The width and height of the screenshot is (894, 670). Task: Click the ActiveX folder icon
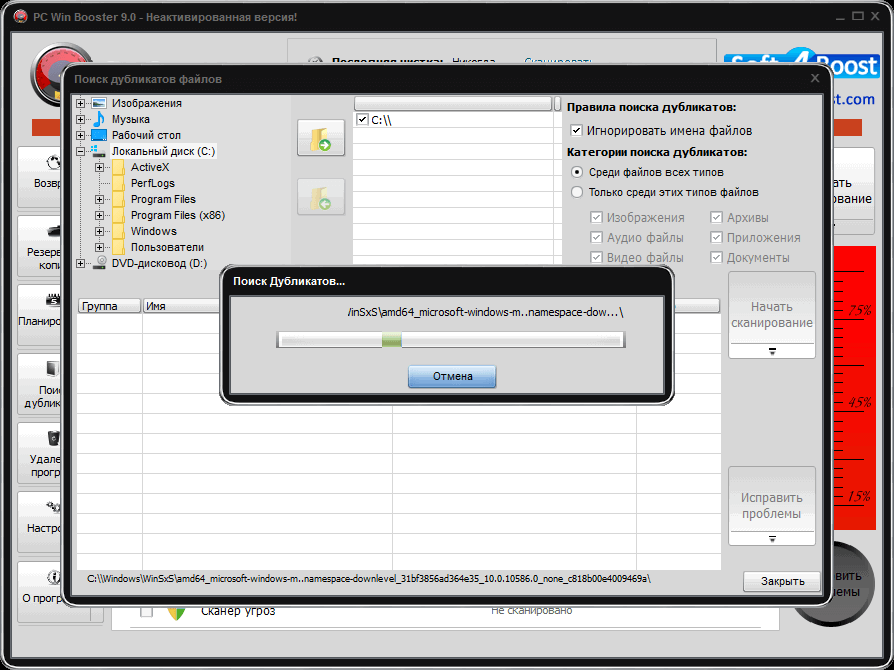point(119,167)
